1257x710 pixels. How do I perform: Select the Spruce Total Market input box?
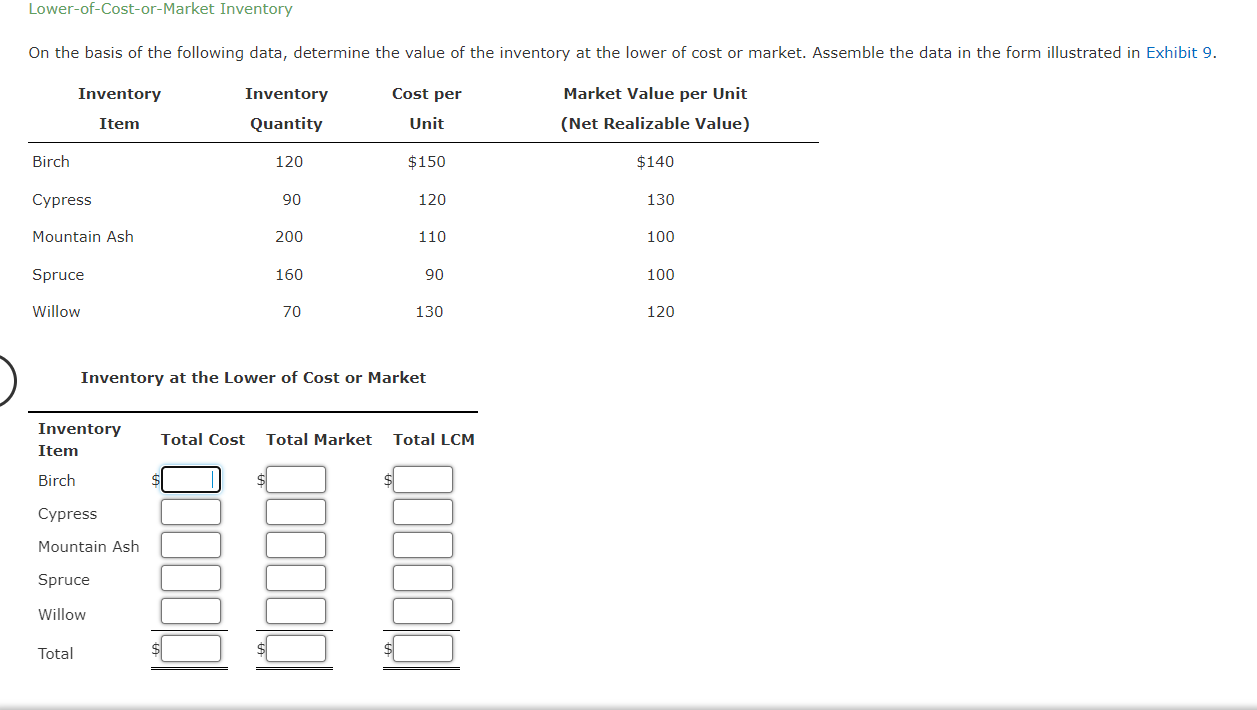tap(295, 577)
